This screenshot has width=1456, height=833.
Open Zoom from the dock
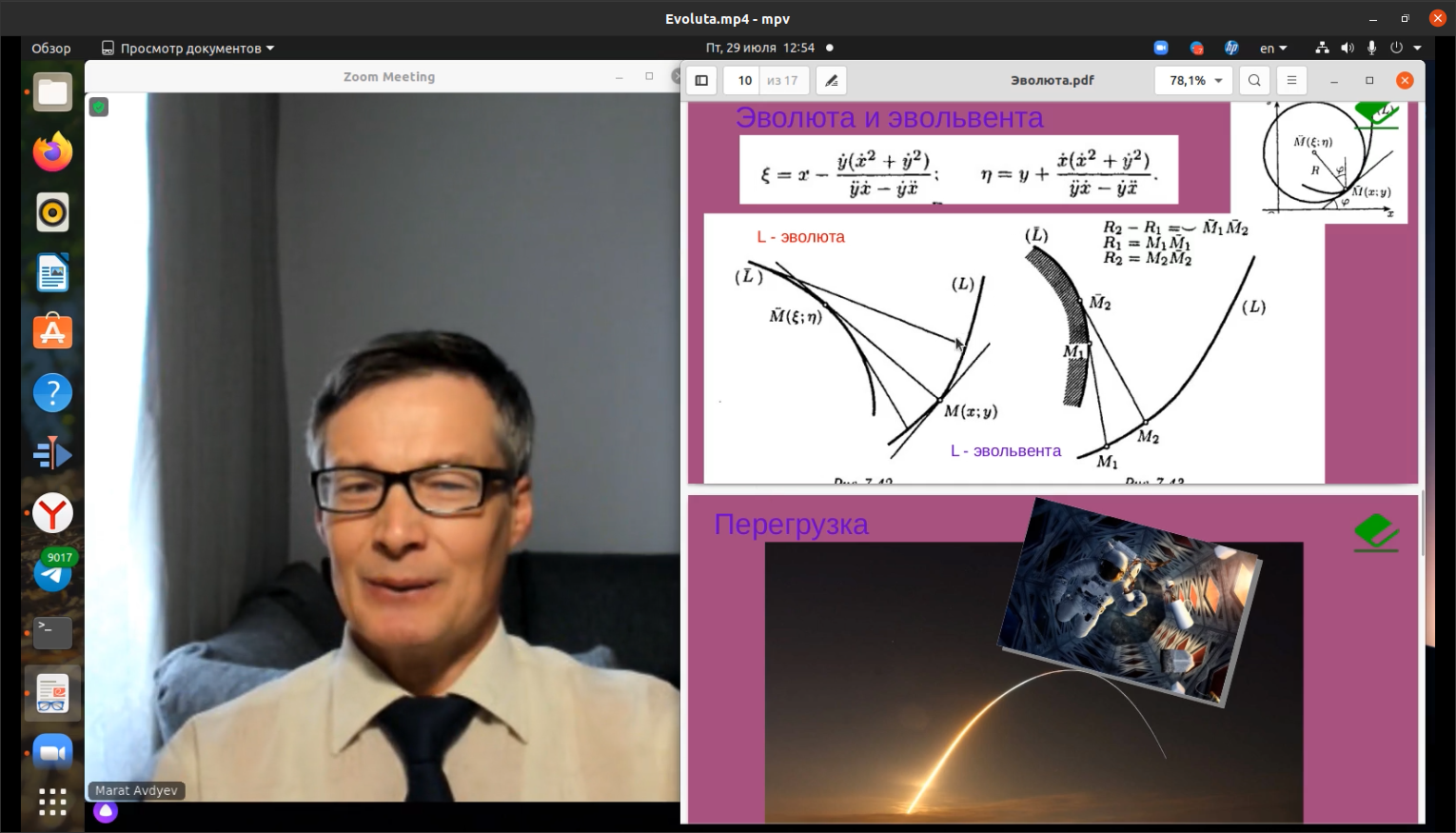coord(52,753)
